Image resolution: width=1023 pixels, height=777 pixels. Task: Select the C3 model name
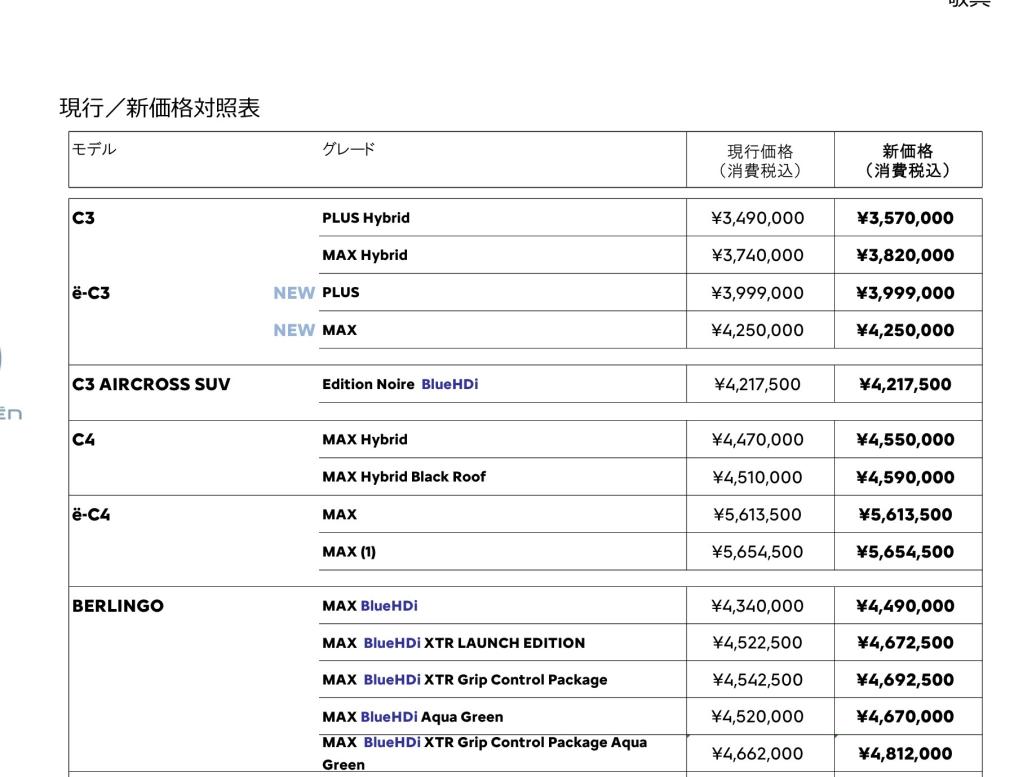tap(84, 218)
